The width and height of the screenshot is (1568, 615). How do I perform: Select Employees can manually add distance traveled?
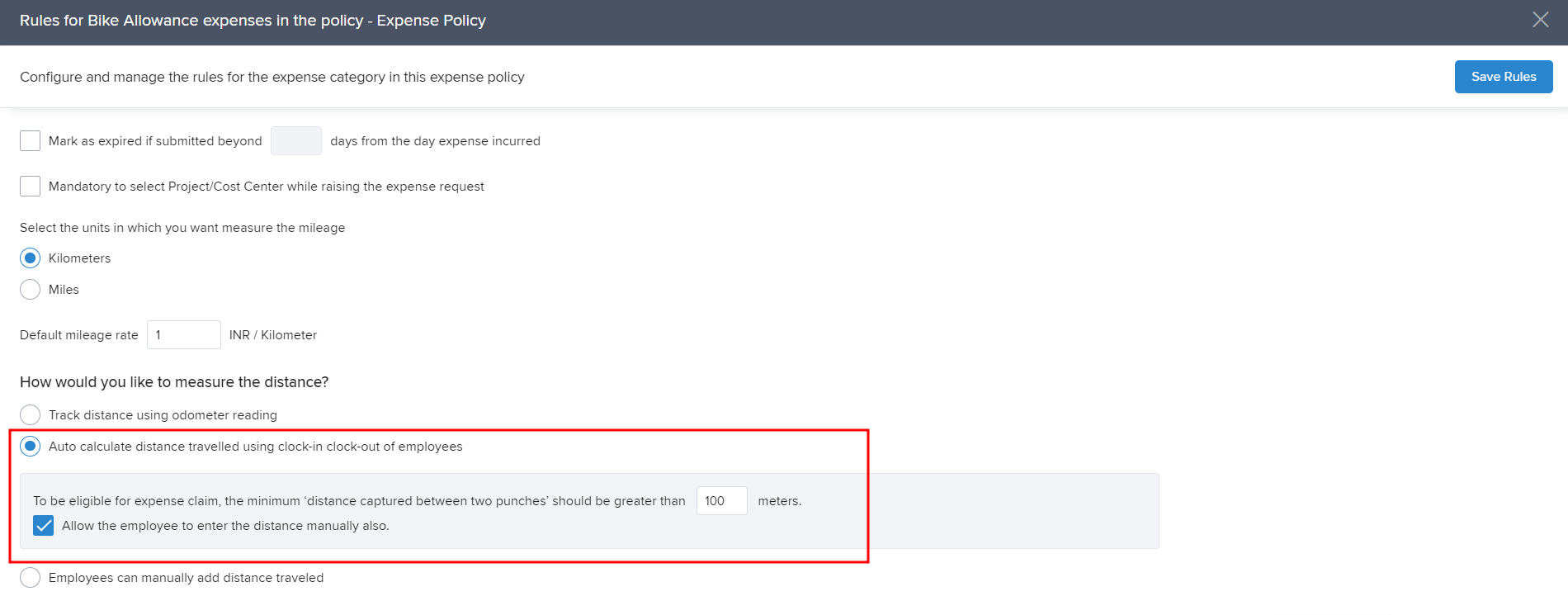[31, 578]
